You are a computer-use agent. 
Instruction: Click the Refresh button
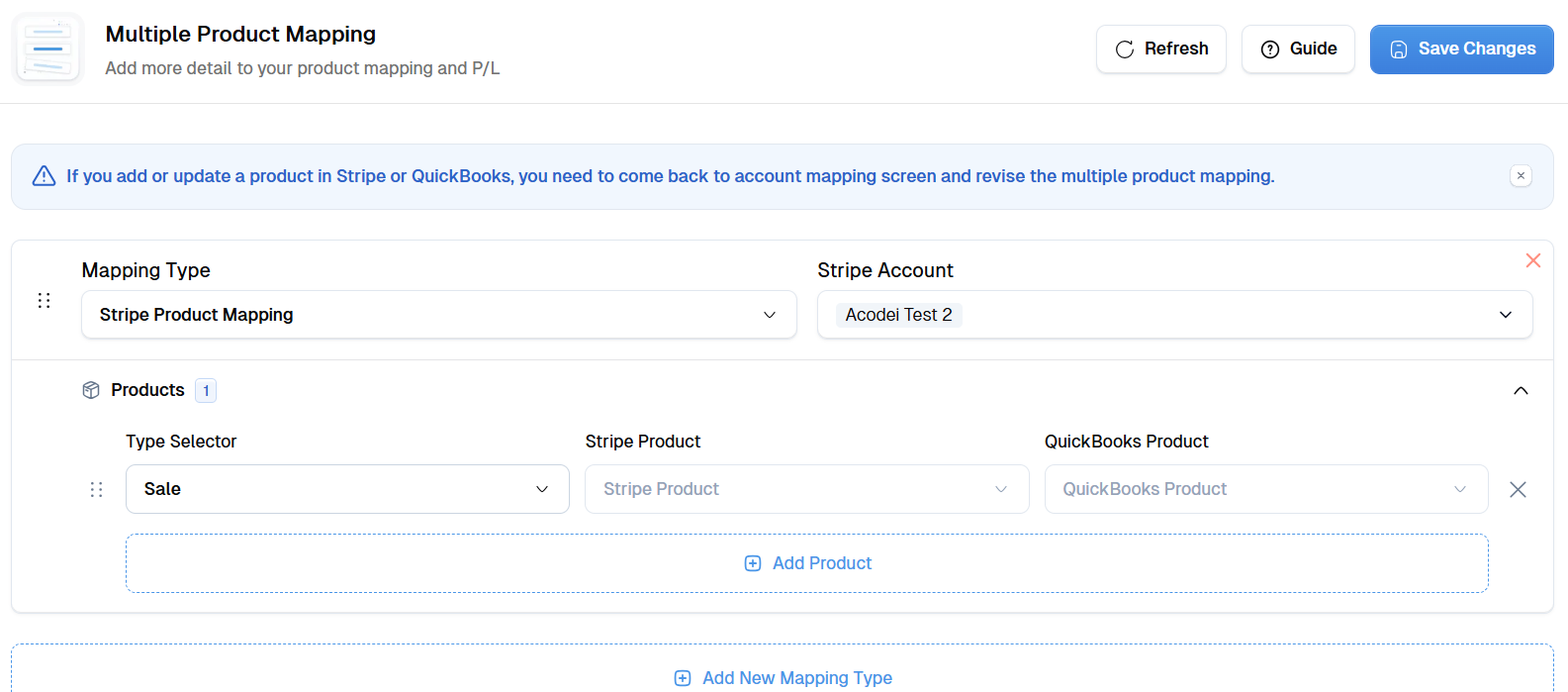[x=1161, y=49]
